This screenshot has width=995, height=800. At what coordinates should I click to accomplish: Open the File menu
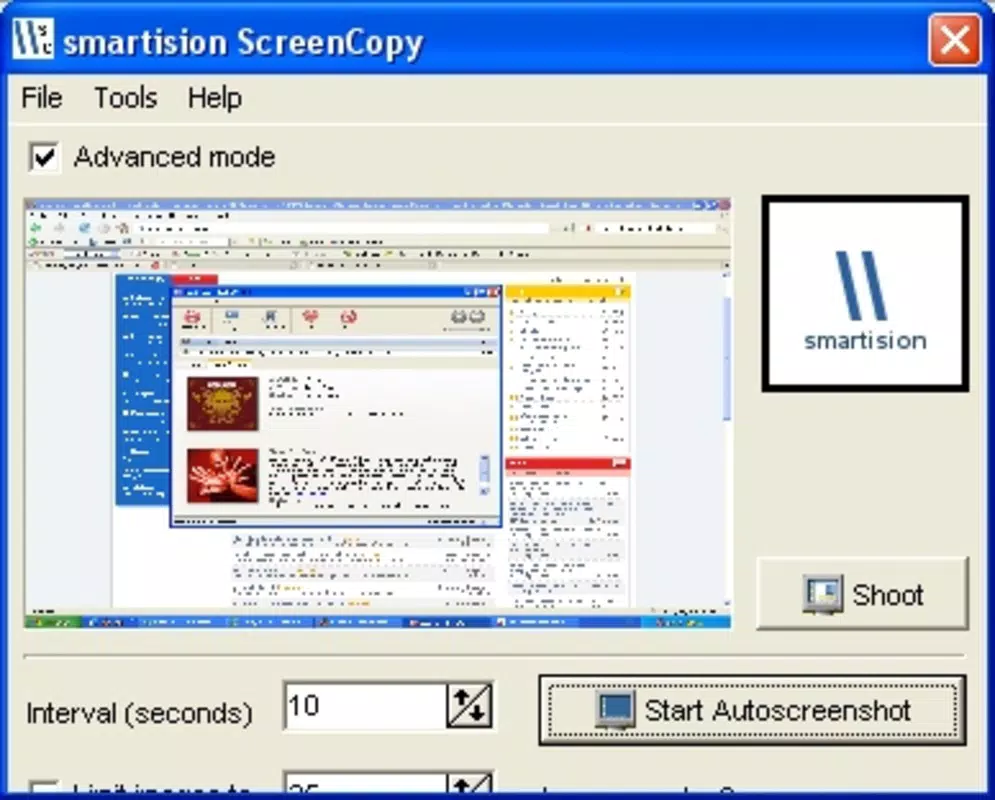(x=42, y=98)
